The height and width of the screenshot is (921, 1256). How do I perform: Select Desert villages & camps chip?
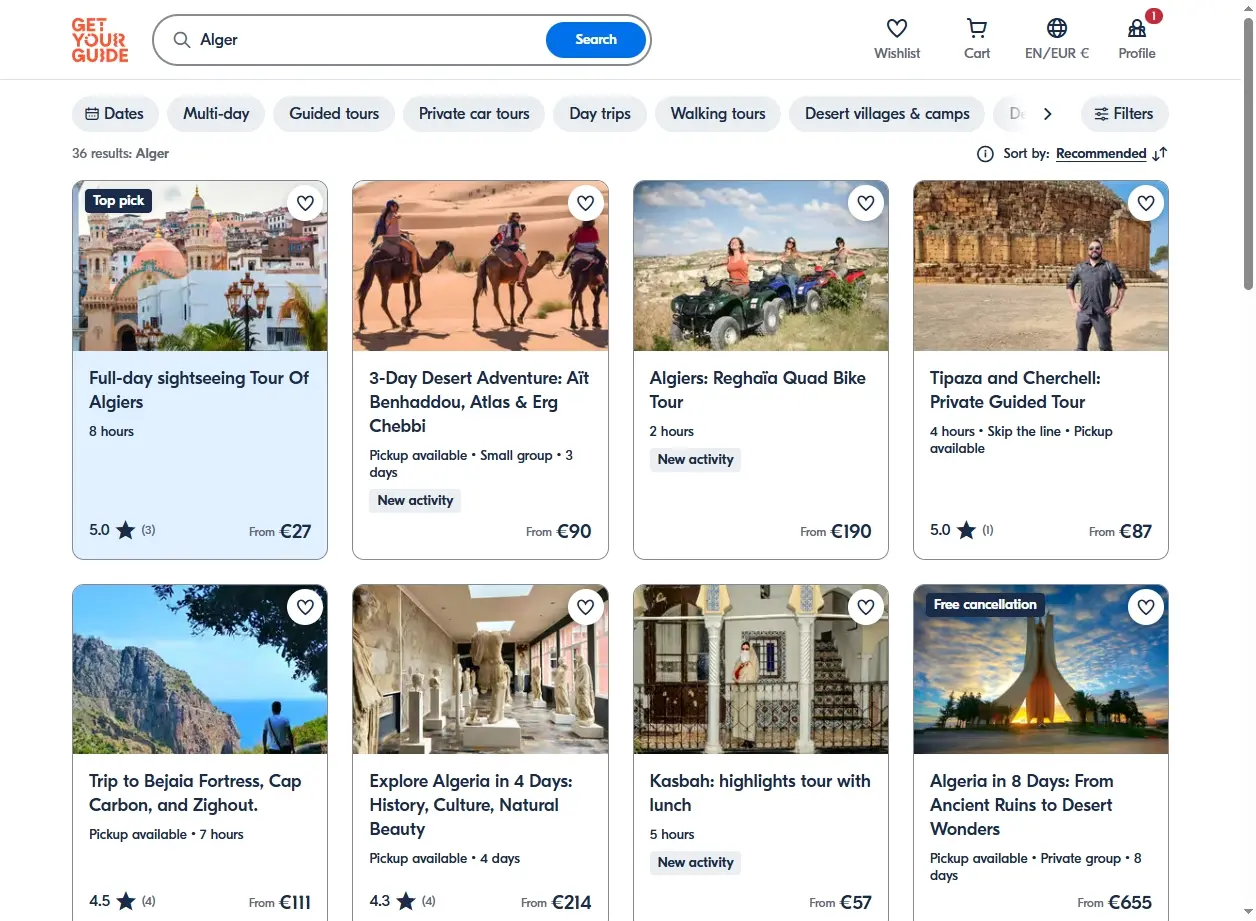click(x=887, y=114)
